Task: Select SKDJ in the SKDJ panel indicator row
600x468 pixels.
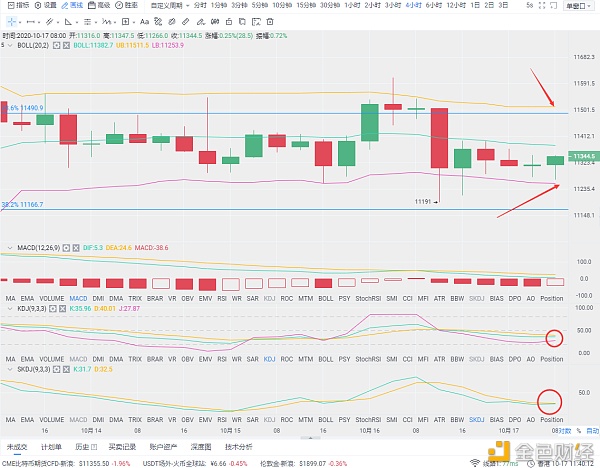Action: click(x=477, y=420)
